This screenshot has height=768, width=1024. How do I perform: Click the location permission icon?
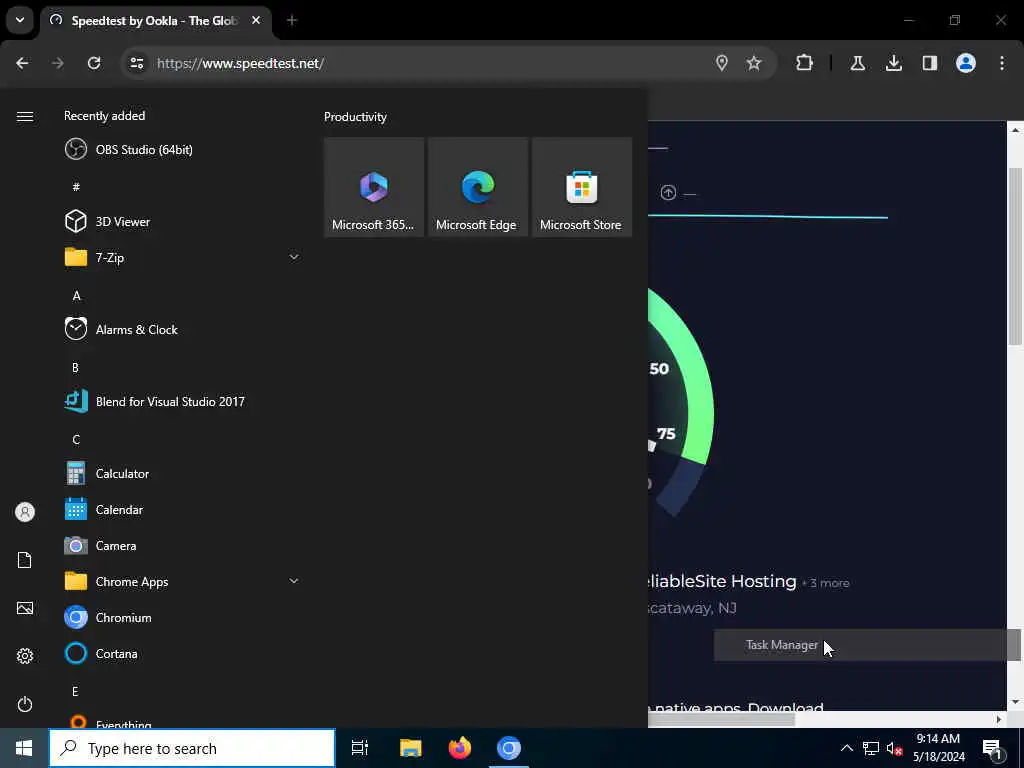[x=722, y=63]
